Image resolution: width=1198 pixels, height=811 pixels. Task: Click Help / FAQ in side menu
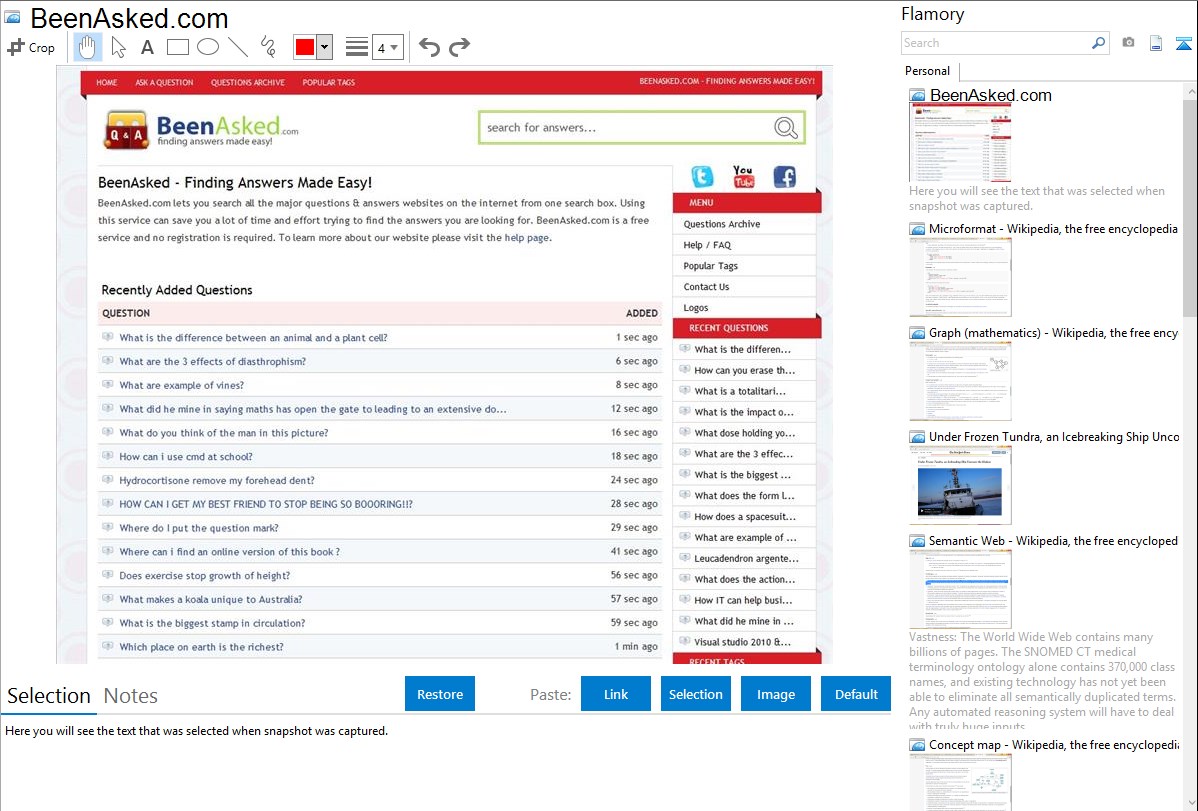707,245
